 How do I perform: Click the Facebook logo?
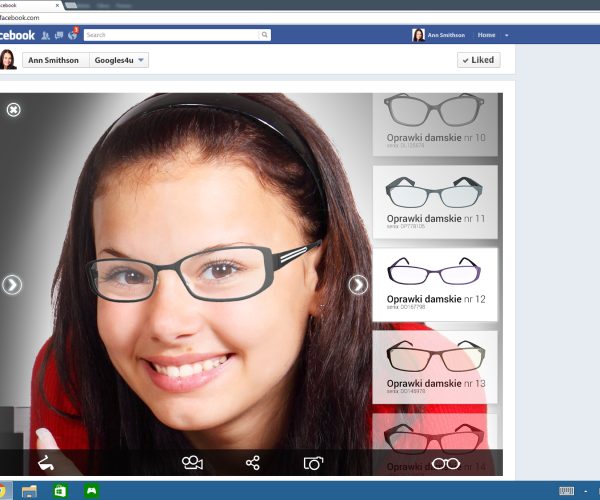pos(17,35)
